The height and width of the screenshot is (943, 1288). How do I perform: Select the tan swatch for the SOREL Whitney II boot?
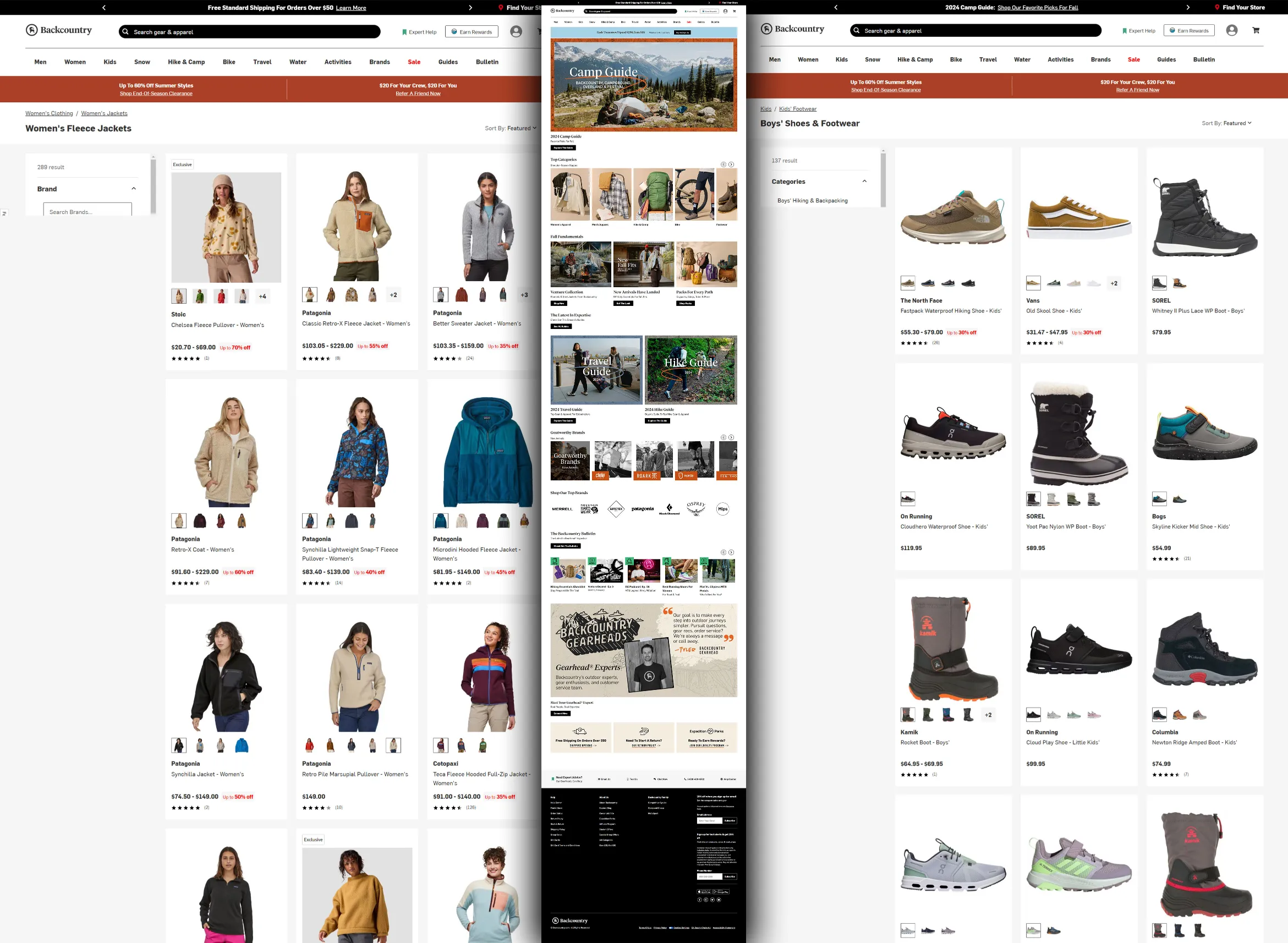tap(1180, 283)
